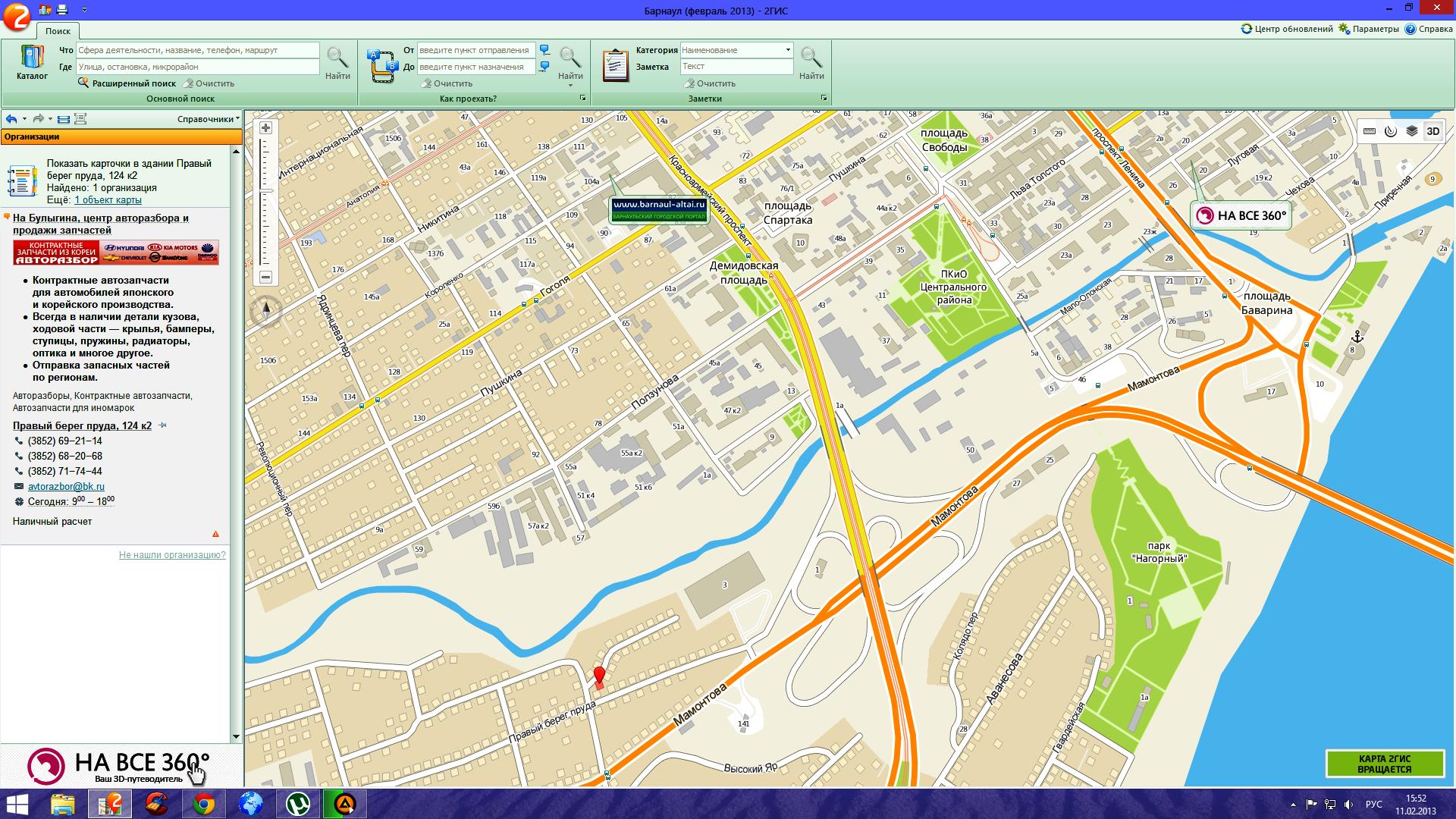Toggle the collapsed rows view icon
Image resolution: width=1456 pixels, height=819 pixels.
coord(64,119)
